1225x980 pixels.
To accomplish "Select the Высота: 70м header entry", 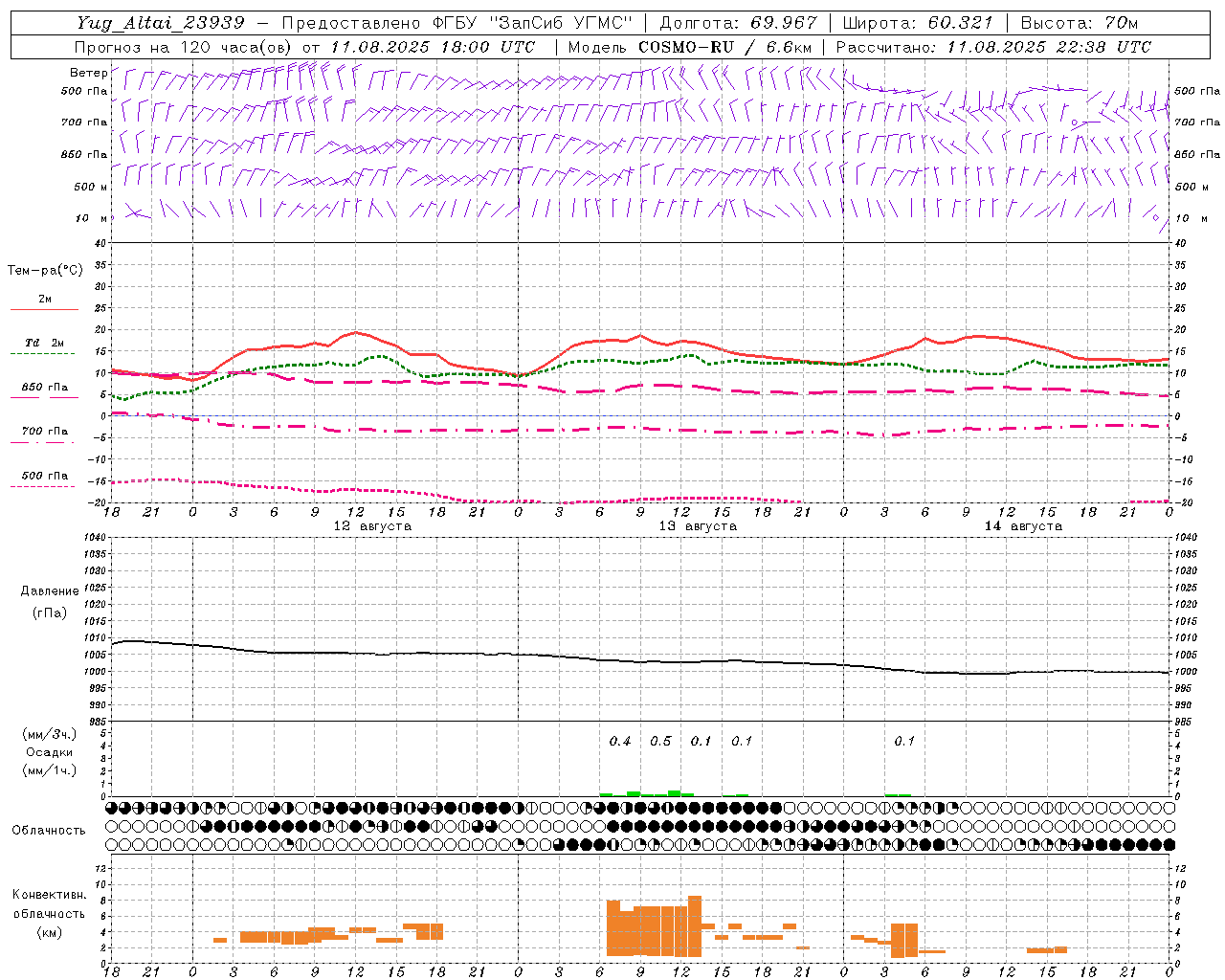I will click(x=1080, y=23).
